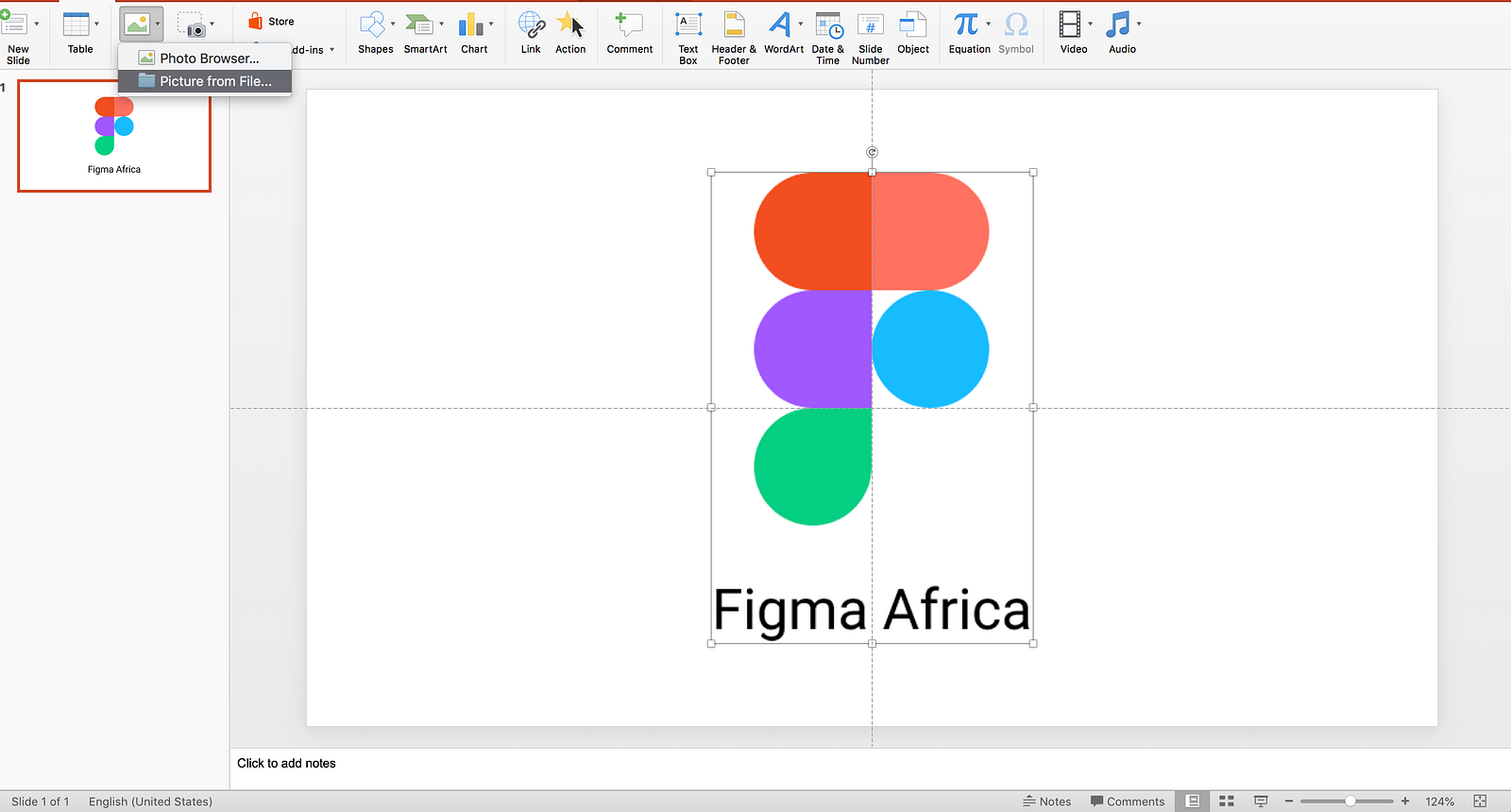Open the Add-ins dropdown arrow
This screenshot has width=1511, height=812.
[x=331, y=50]
